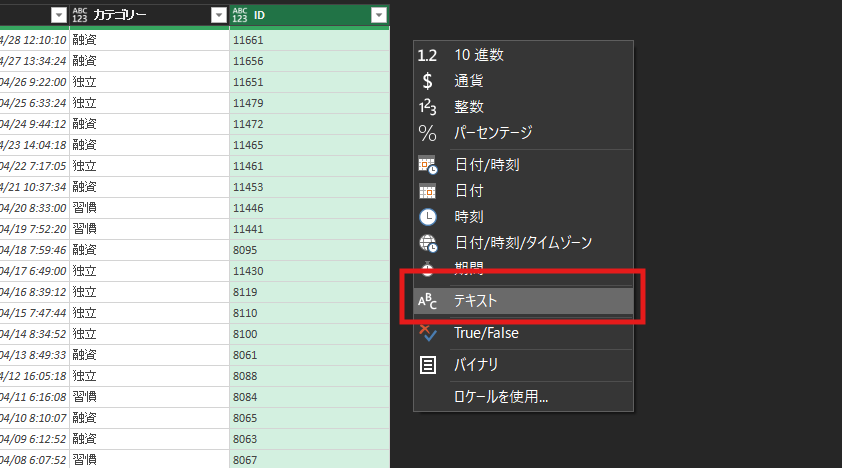Click the 日付 calendar icon
Viewport: 842px width, 468px height.
(427, 190)
